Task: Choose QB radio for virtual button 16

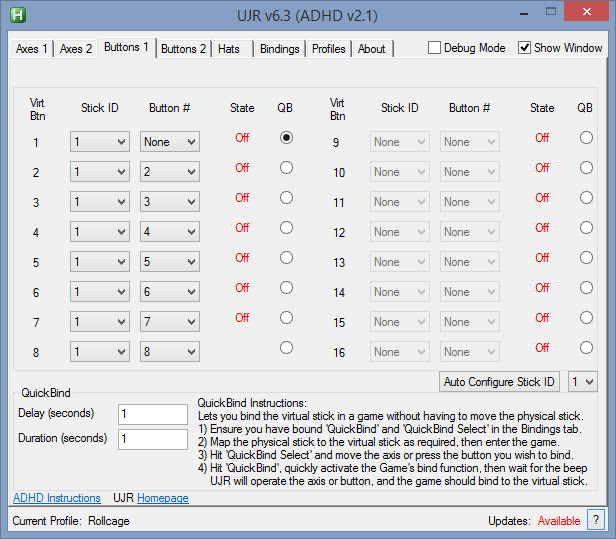Action: pyautogui.click(x=586, y=348)
